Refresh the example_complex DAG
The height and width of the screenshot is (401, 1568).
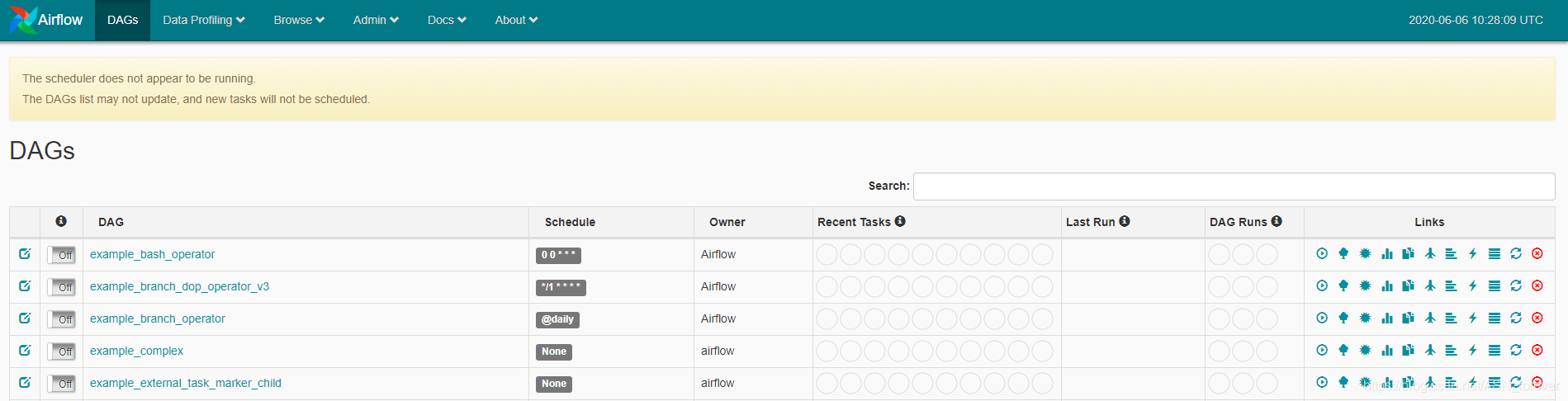(x=1516, y=351)
